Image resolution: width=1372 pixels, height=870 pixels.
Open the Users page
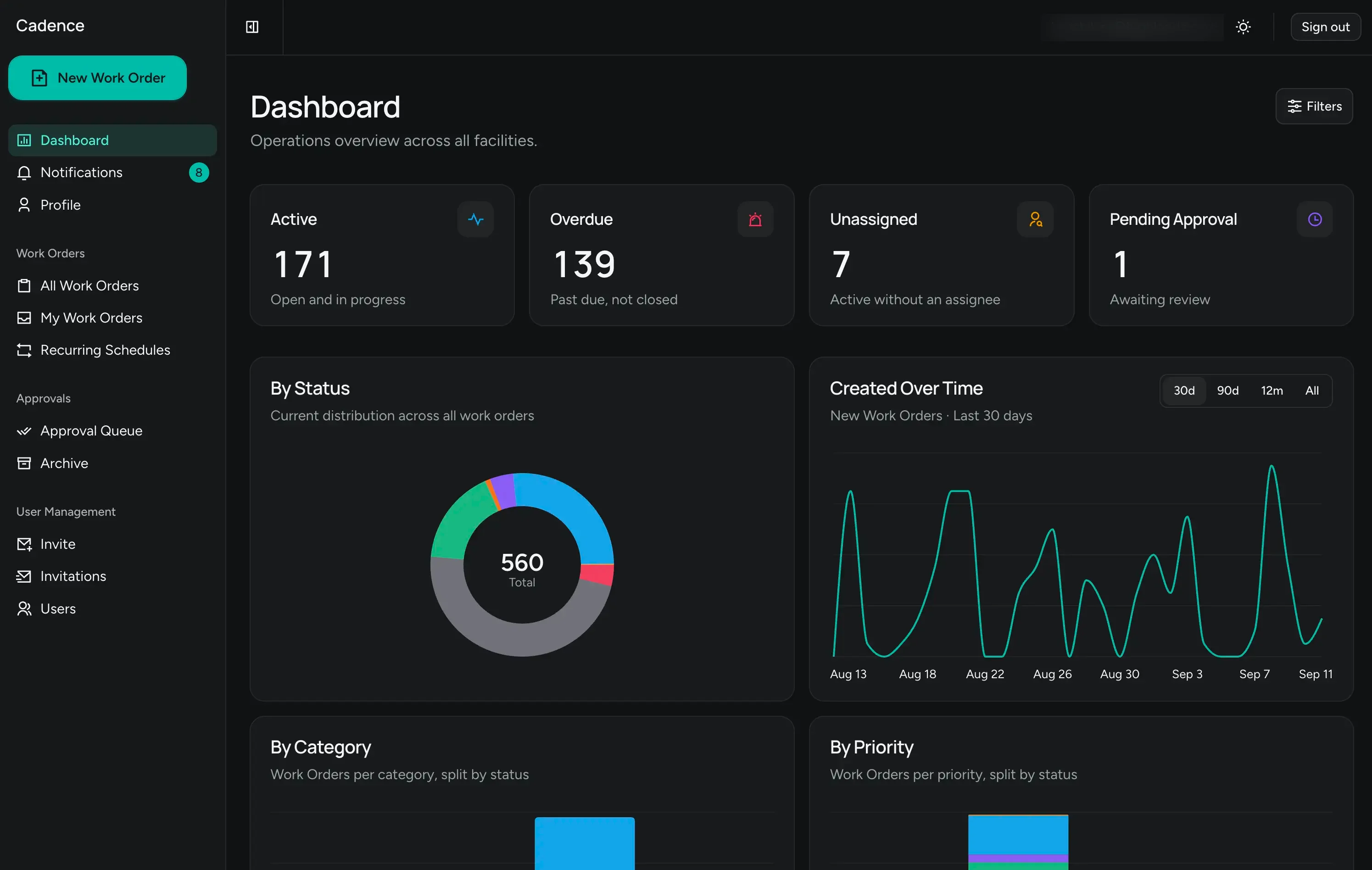click(112, 608)
